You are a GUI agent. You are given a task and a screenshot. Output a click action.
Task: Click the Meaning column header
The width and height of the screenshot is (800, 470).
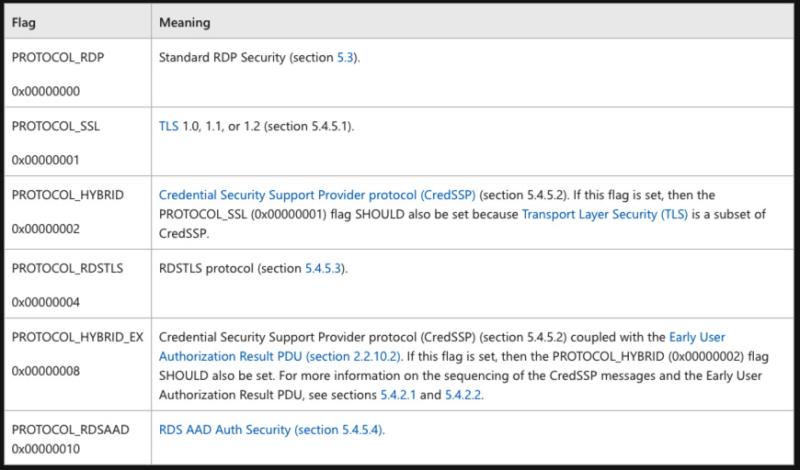[x=185, y=22]
